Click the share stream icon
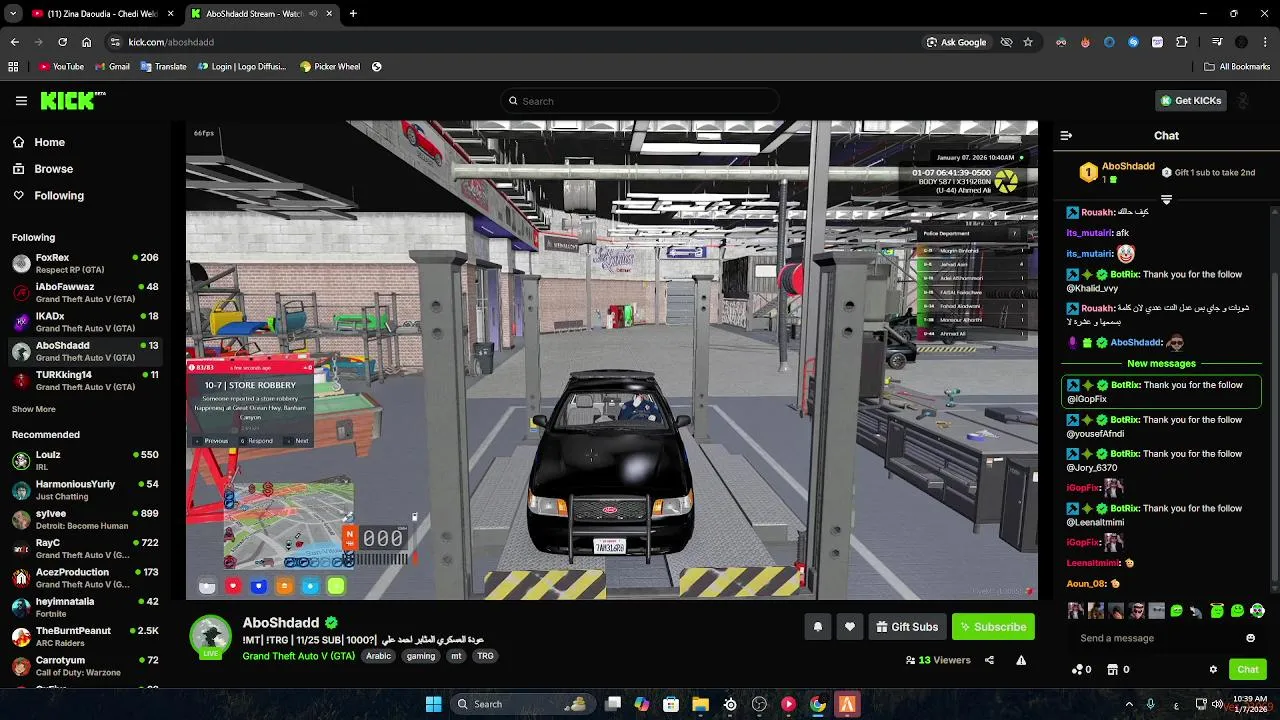 pos(989,660)
